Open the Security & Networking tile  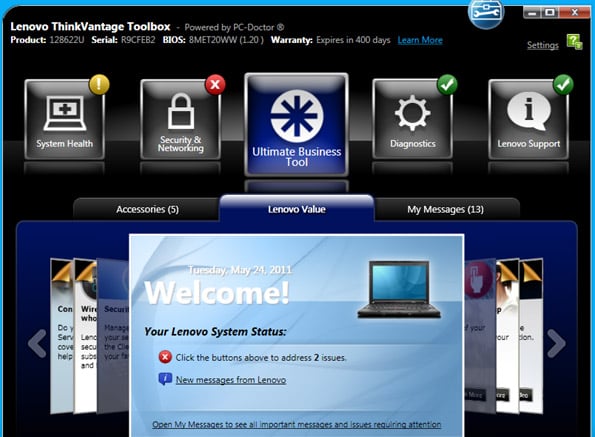[x=181, y=119]
